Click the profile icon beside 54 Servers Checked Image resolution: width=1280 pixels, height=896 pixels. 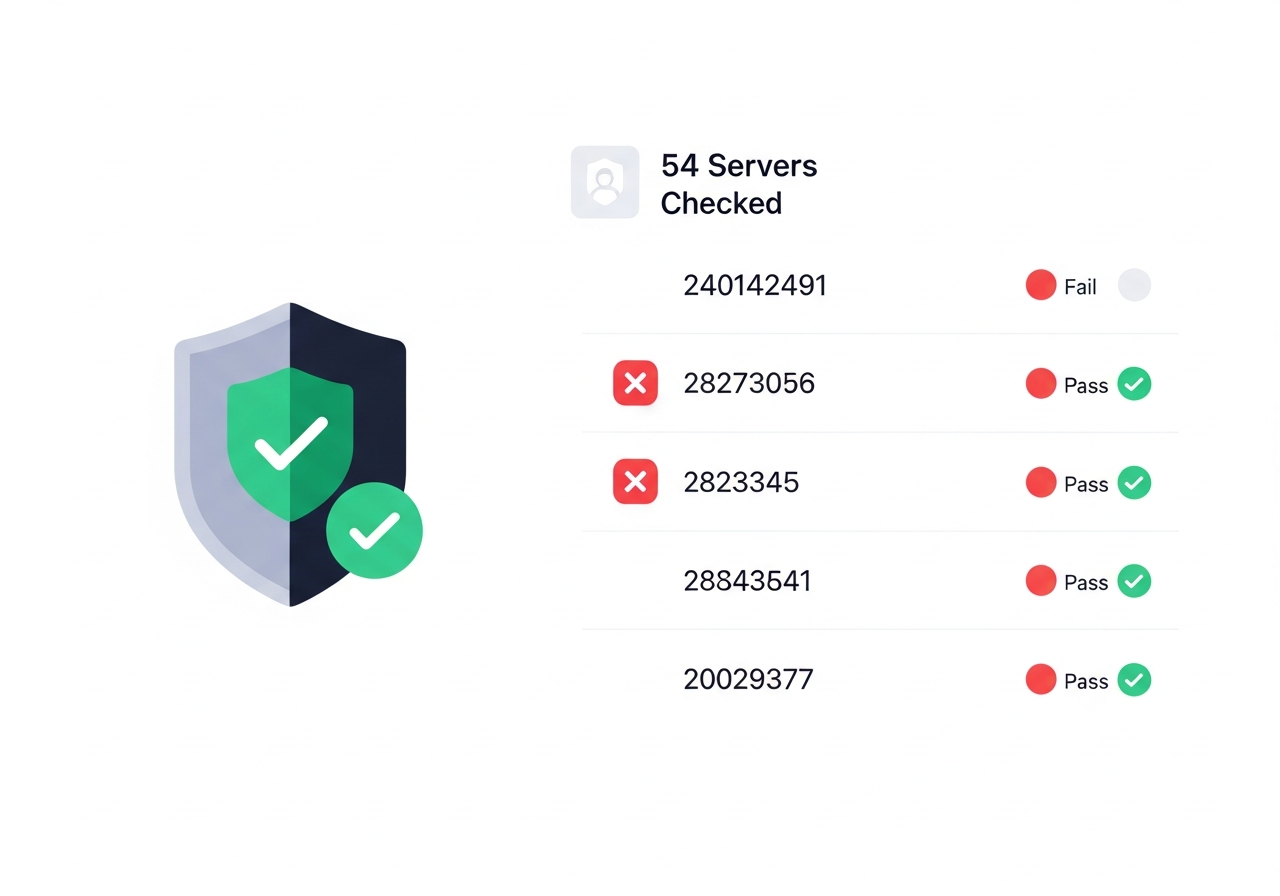point(604,182)
